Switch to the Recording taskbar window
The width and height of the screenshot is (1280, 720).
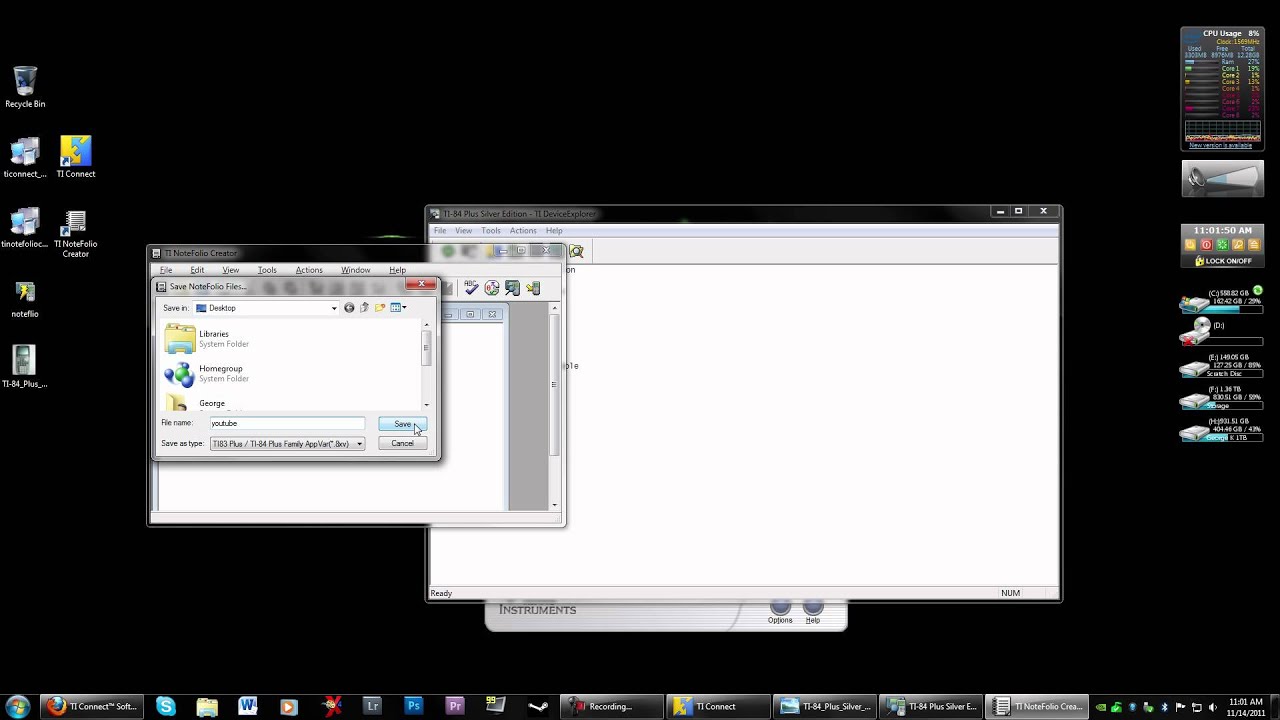point(611,707)
